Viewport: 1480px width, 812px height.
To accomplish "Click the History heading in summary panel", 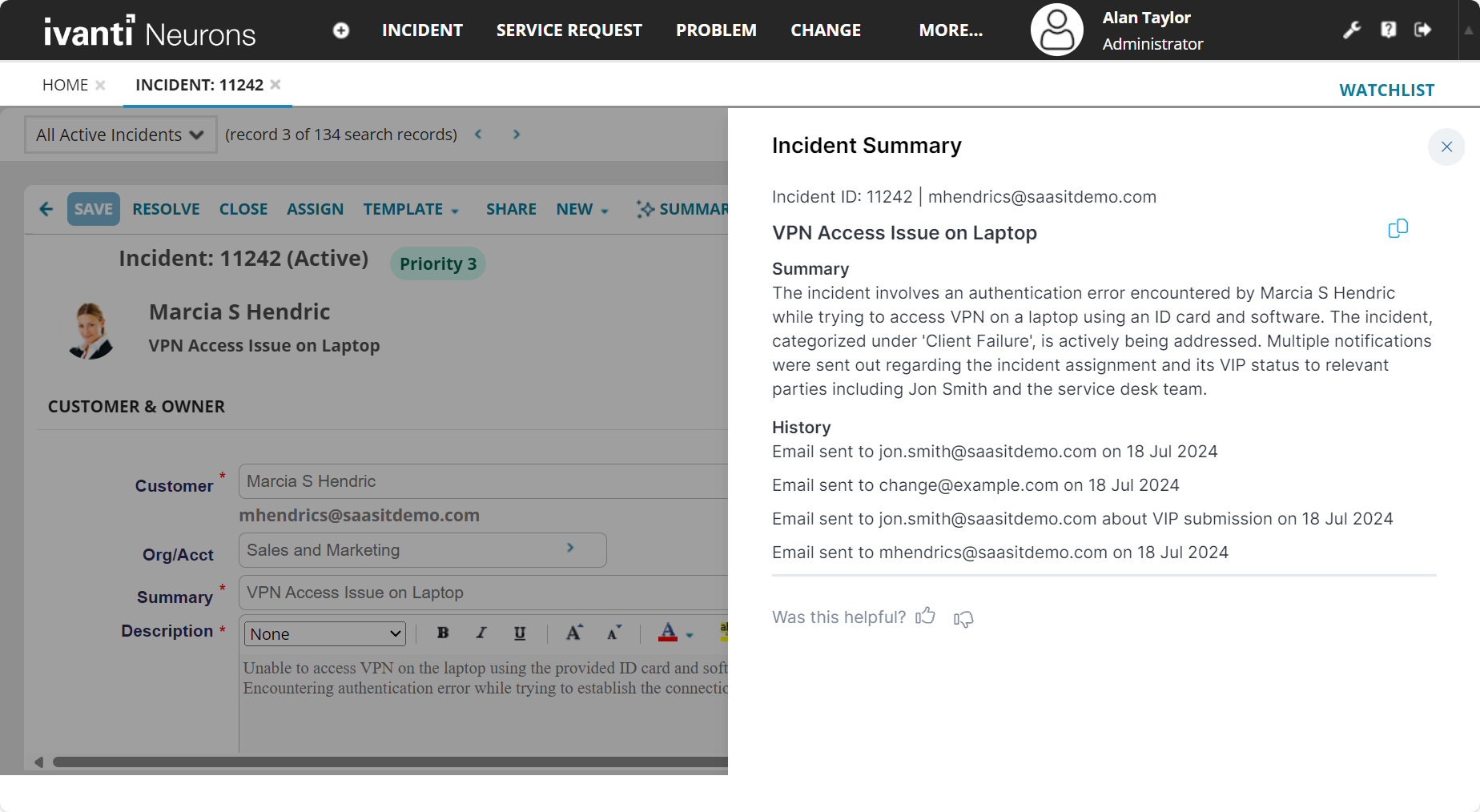I will 802,428.
